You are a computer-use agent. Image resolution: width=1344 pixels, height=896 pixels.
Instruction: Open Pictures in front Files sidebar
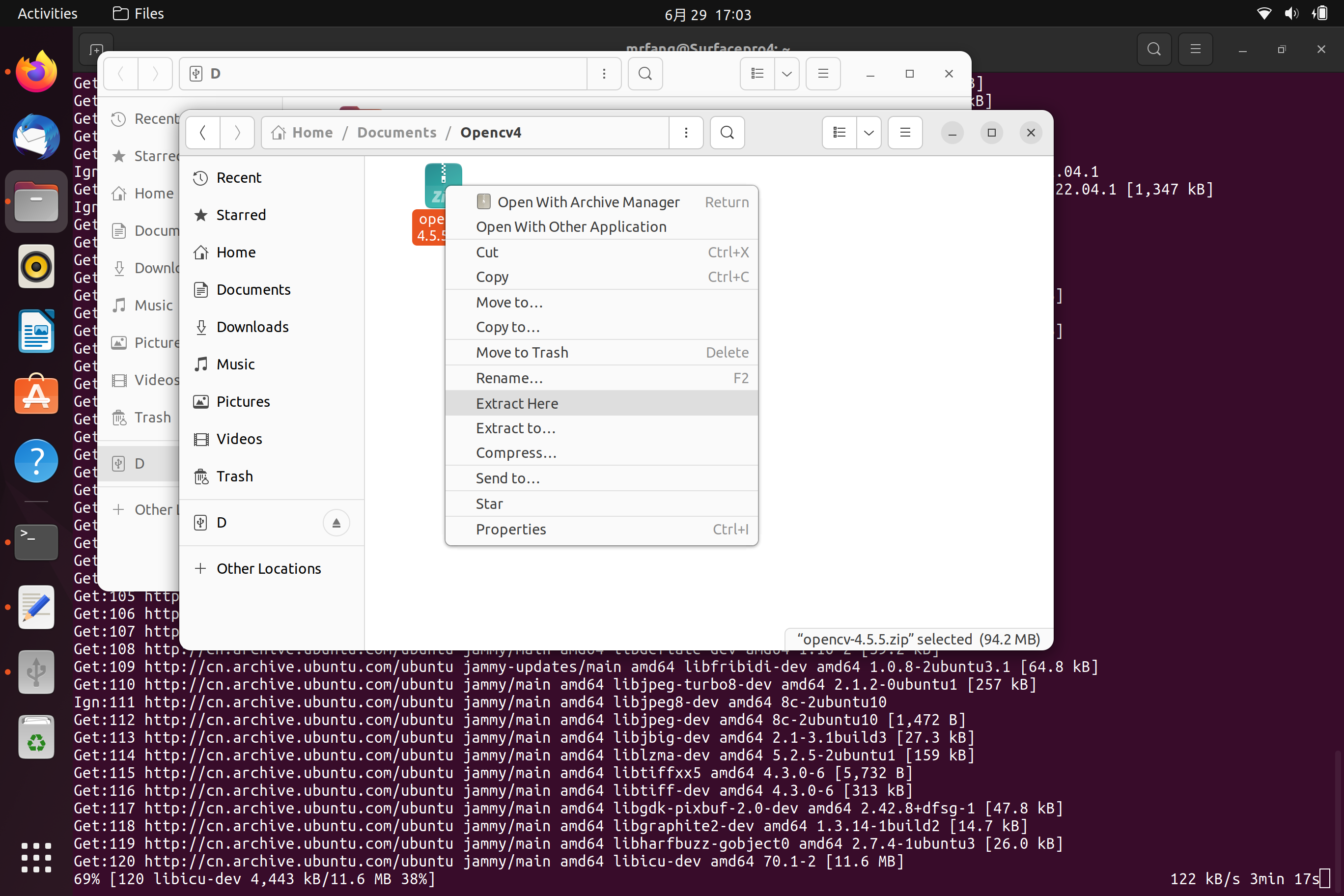(272, 402)
